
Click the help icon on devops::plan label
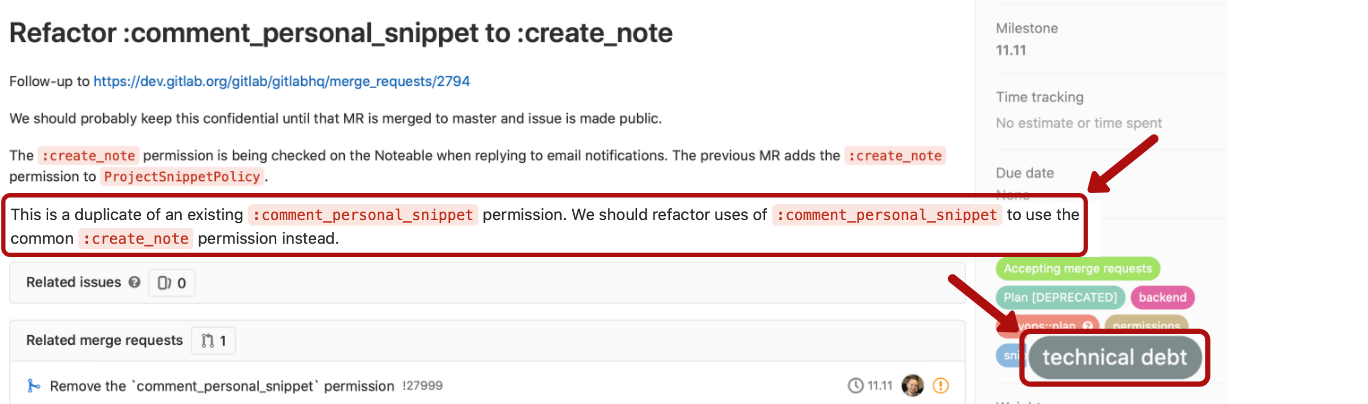[1087, 325]
